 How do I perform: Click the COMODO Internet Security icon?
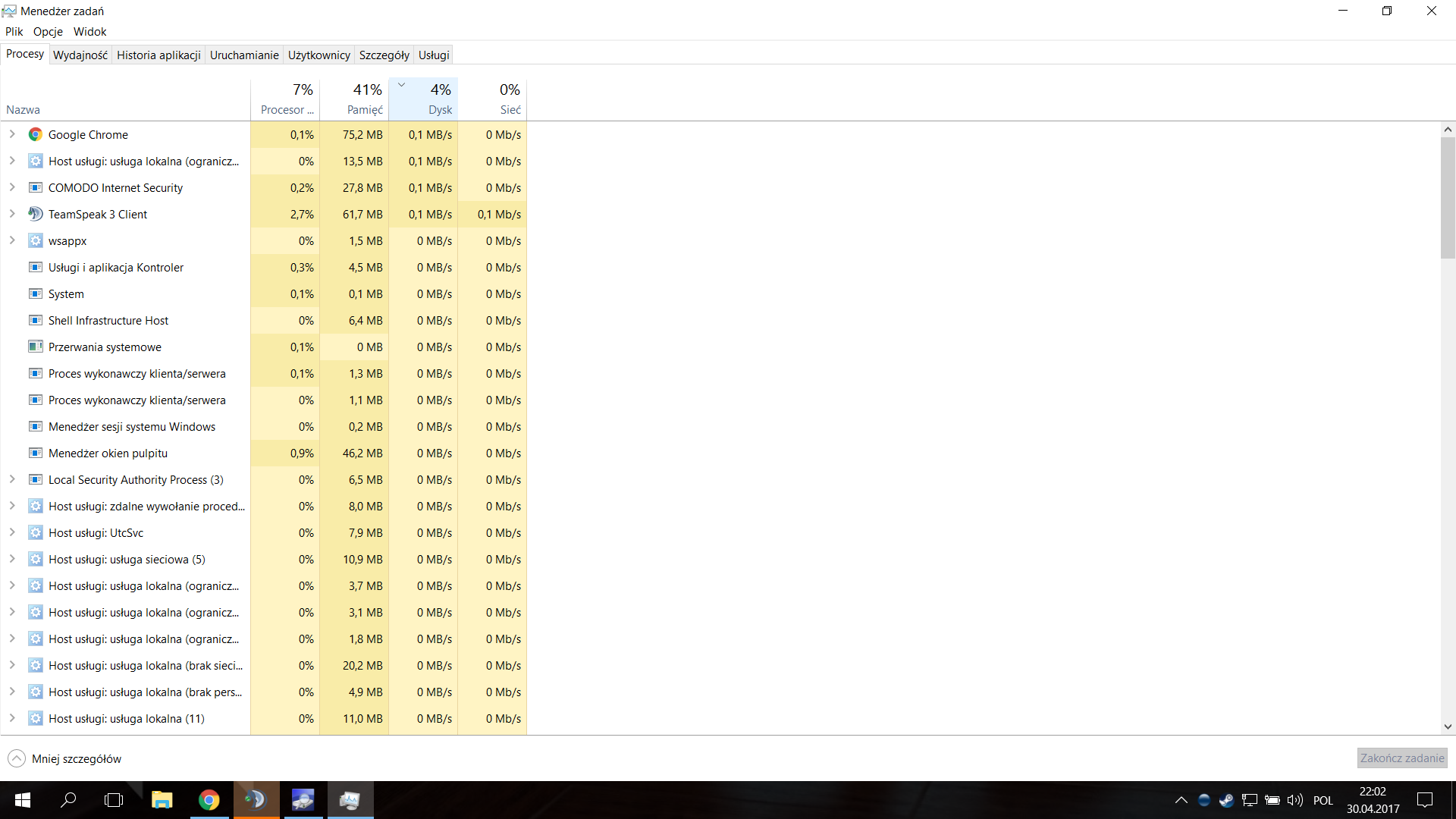(x=35, y=187)
